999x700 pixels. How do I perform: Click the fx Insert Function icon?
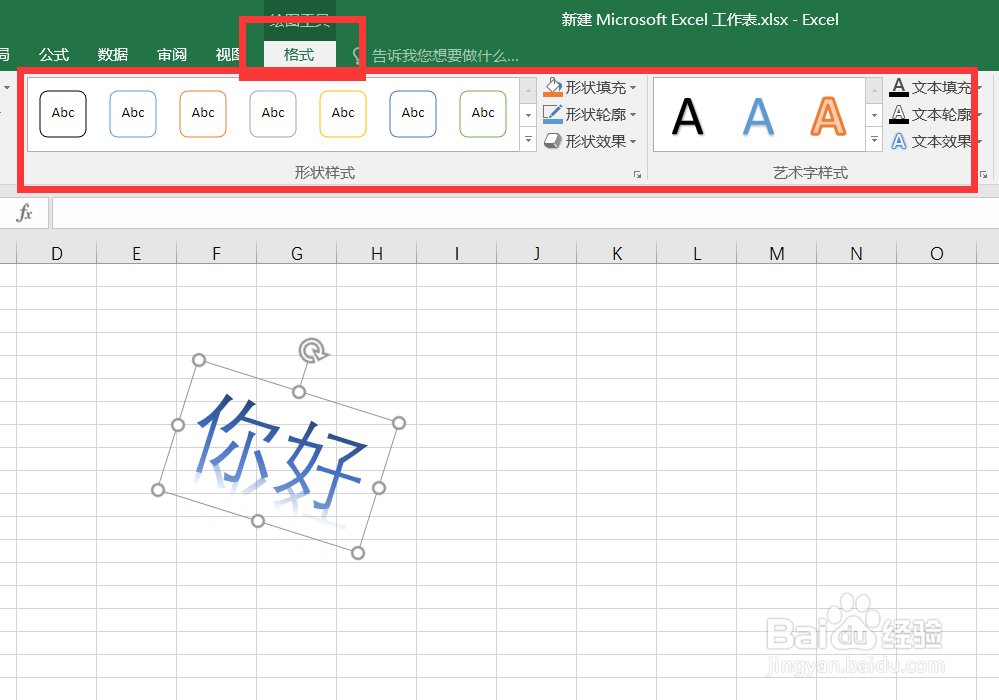pos(24,212)
